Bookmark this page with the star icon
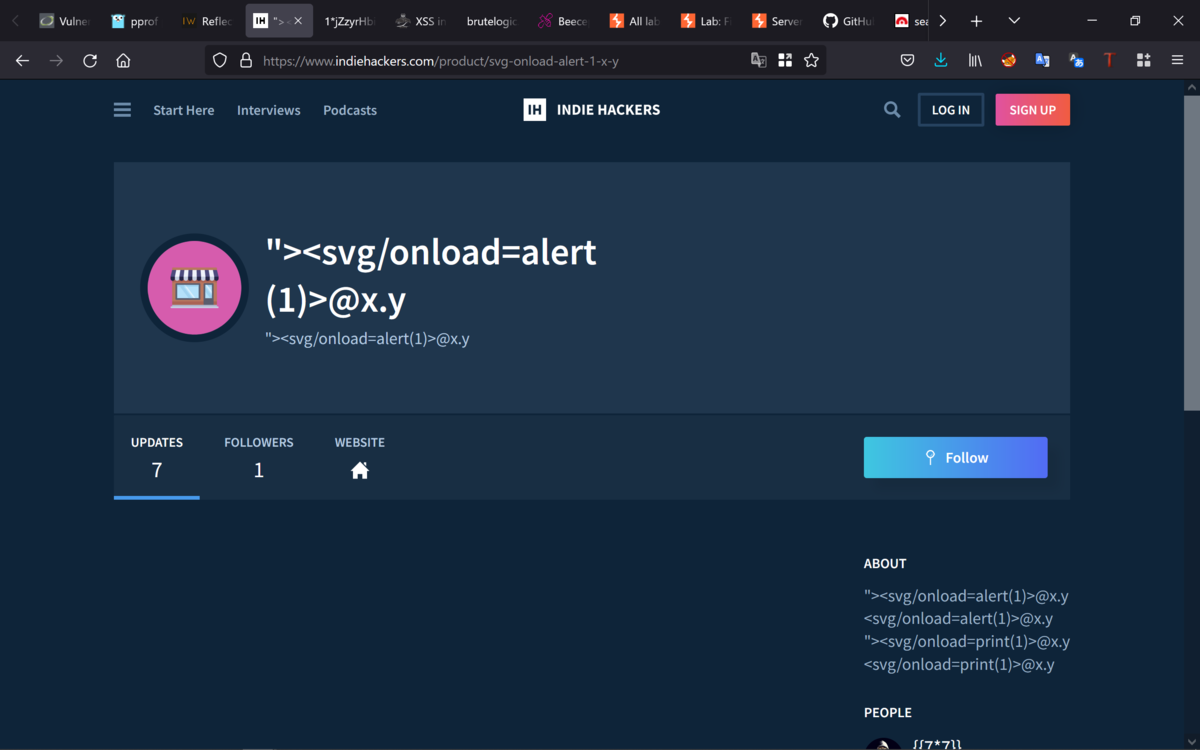Viewport: 1200px width, 750px height. tap(811, 60)
